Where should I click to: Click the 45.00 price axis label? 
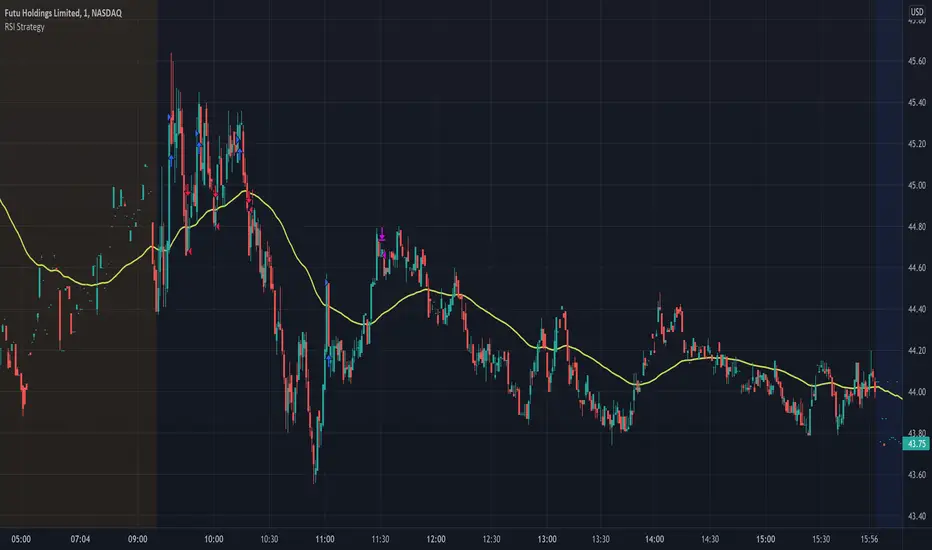tap(917, 185)
